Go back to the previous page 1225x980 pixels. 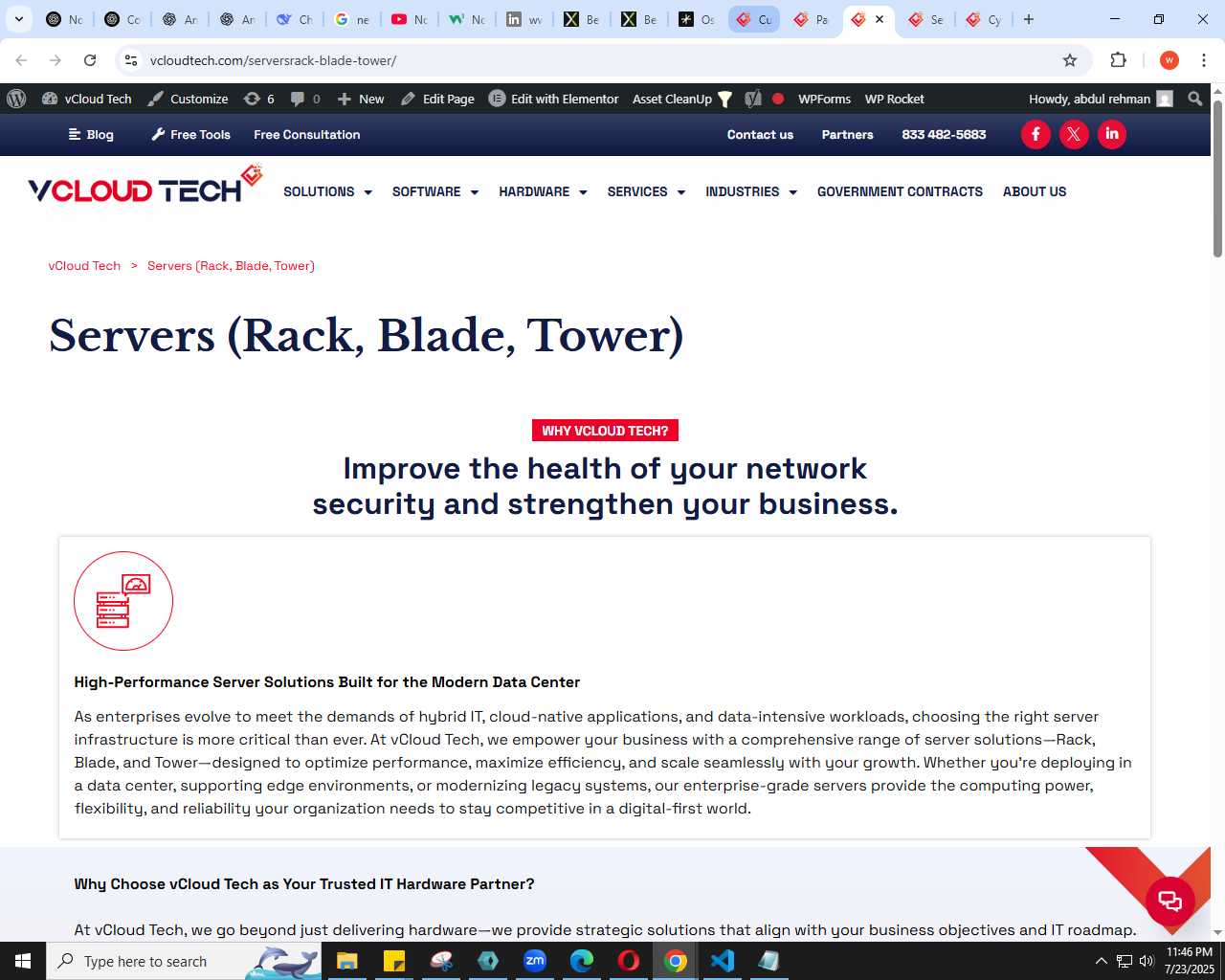(x=21, y=60)
